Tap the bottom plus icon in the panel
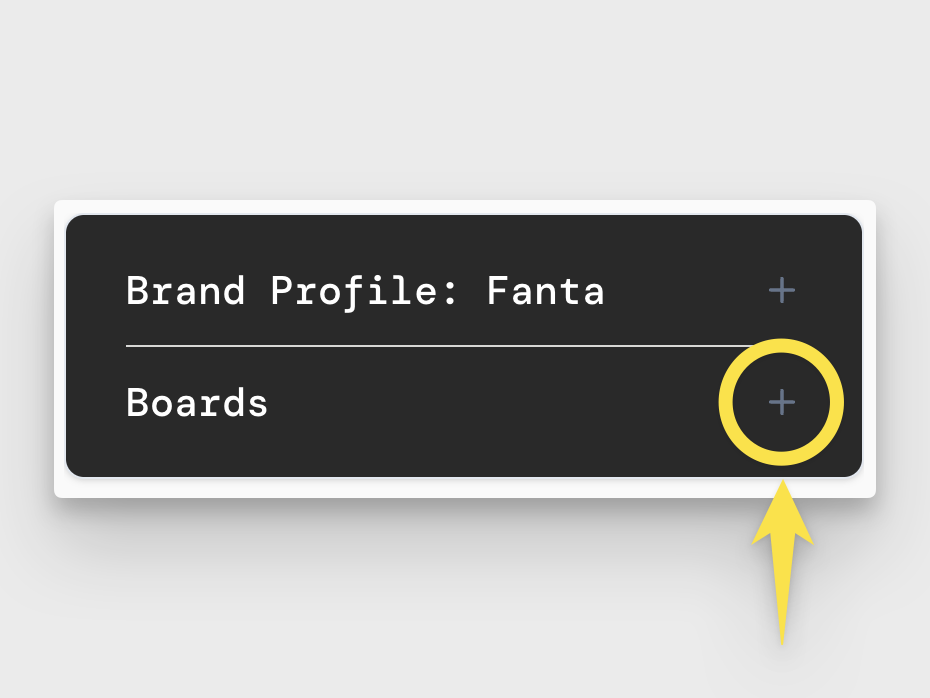Screen dimensions: 930x698 click(781, 403)
